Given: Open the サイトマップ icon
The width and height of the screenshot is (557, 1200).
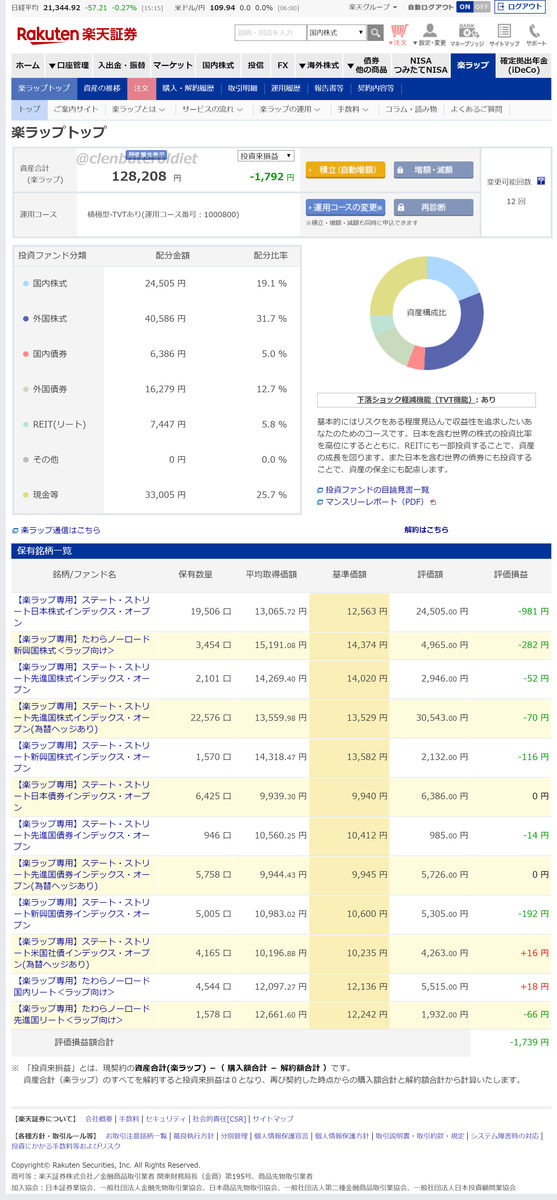Looking at the screenshot, I should click(503, 34).
